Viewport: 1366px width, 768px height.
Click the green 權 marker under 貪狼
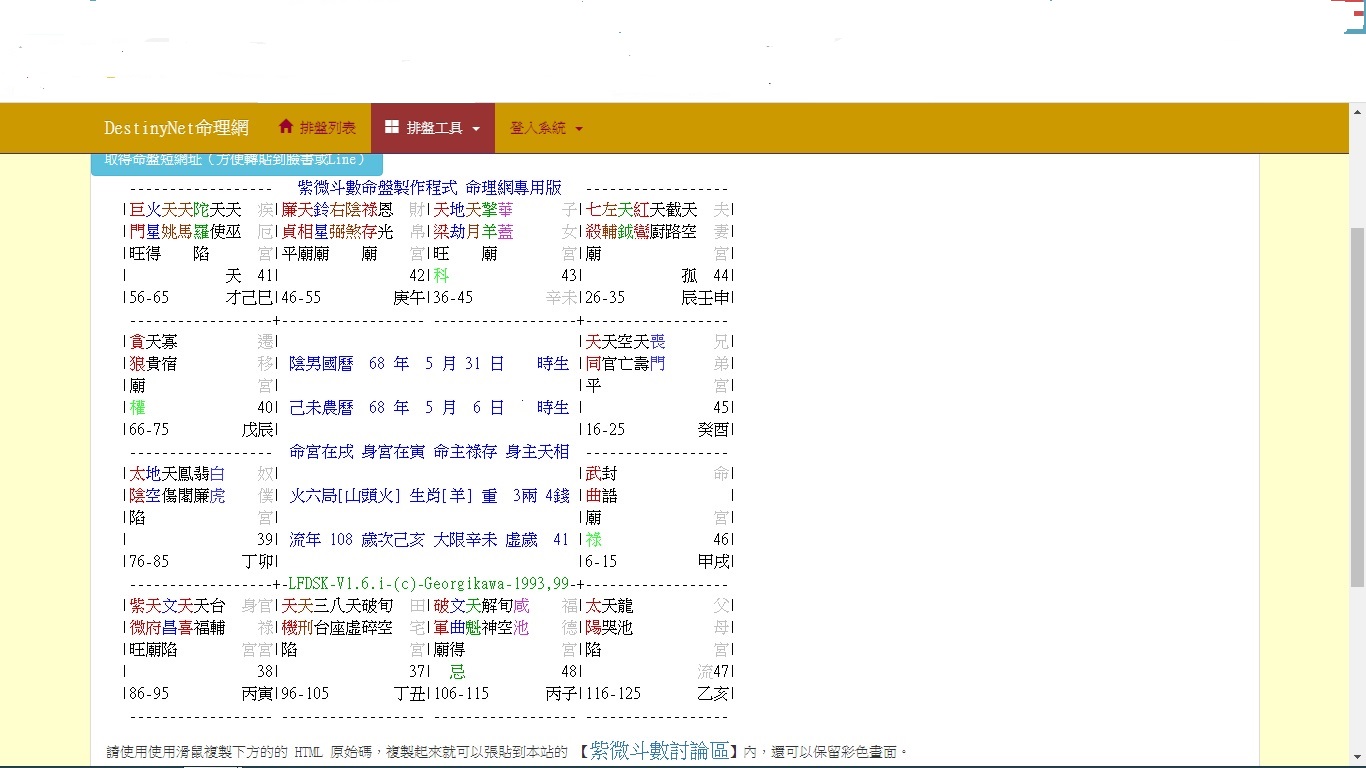click(x=138, y=408)
